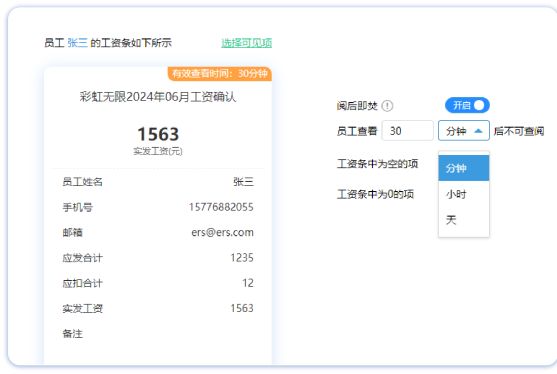Click the 有效查看时间: 30分钟 orange badge

[220, 74]
